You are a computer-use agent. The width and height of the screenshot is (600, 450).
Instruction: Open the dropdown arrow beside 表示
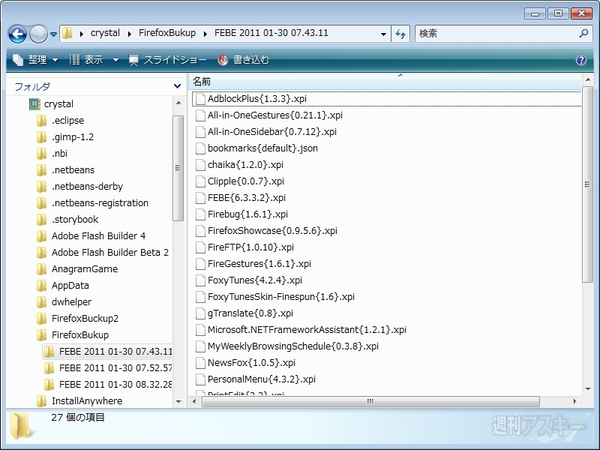click(116, 60)
